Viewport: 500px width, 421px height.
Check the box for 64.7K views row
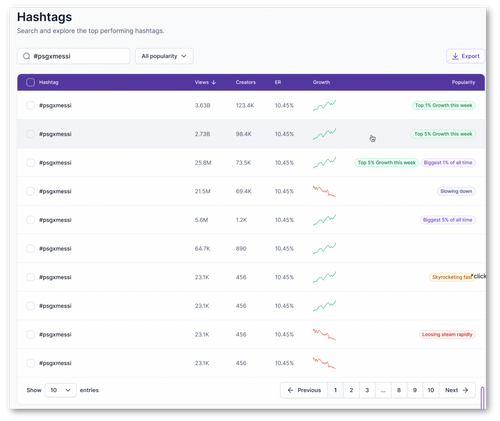tap(30, 249)
